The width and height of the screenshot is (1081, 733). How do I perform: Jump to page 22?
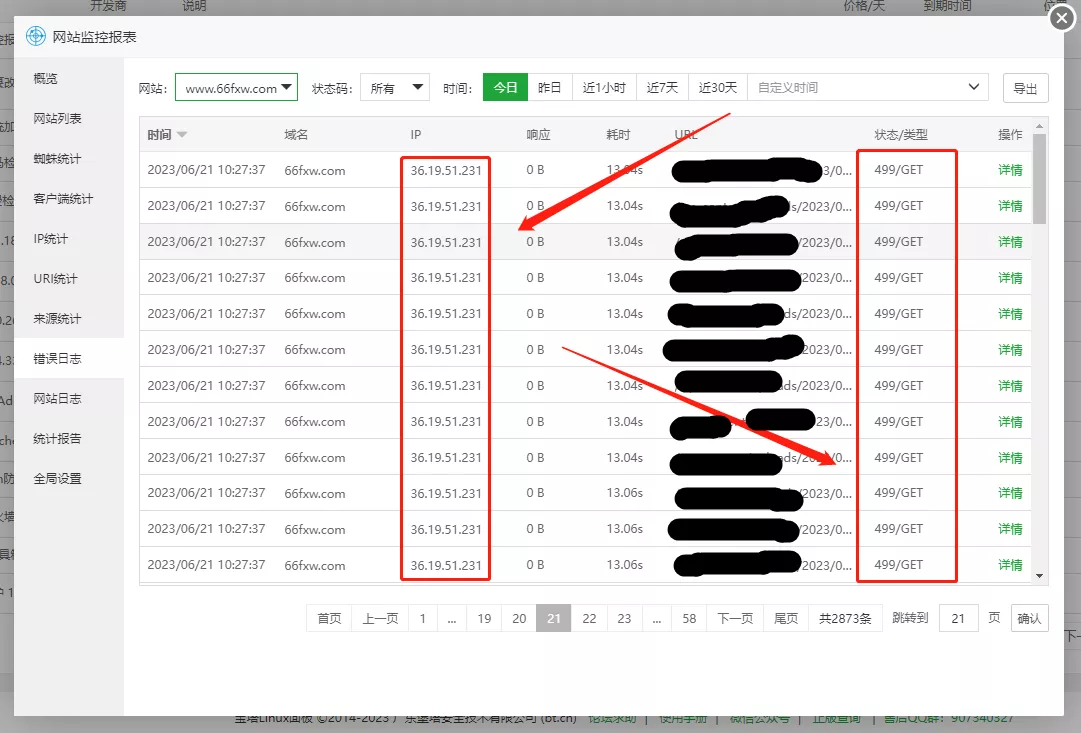pyautogui.click(x=589, y=619)
